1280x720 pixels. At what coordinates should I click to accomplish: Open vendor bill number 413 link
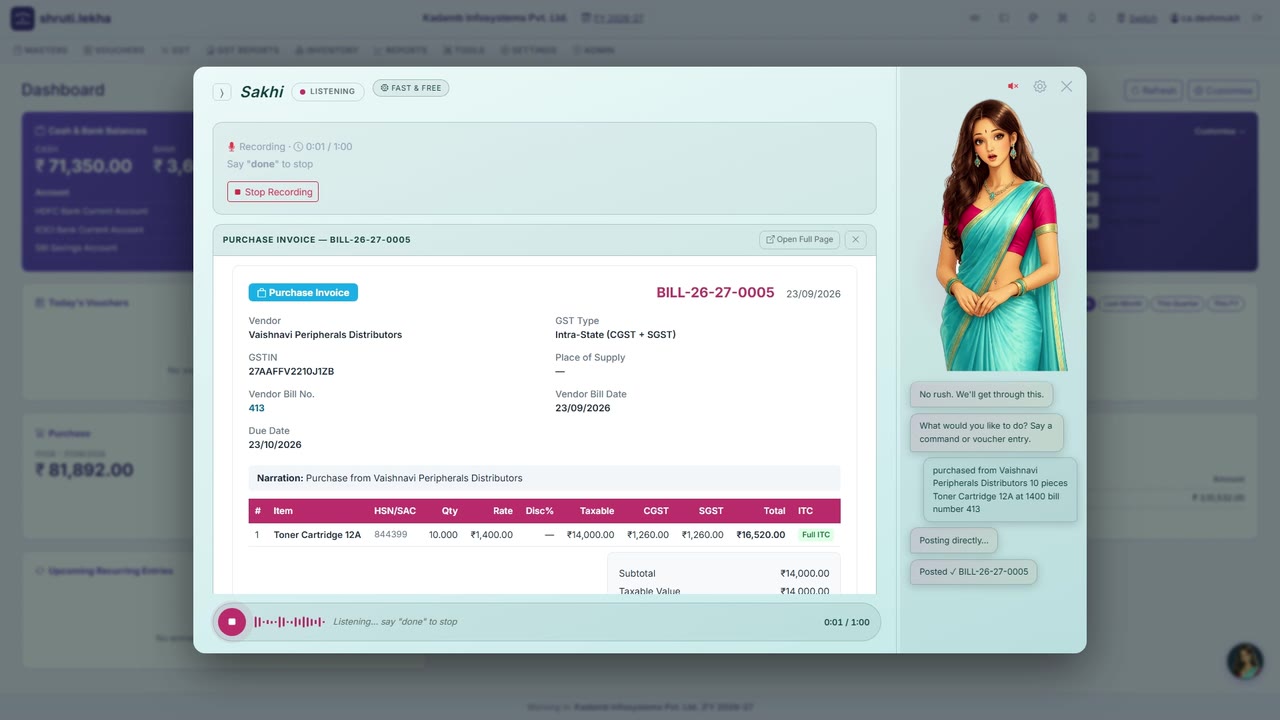click(x=257, y=408)
